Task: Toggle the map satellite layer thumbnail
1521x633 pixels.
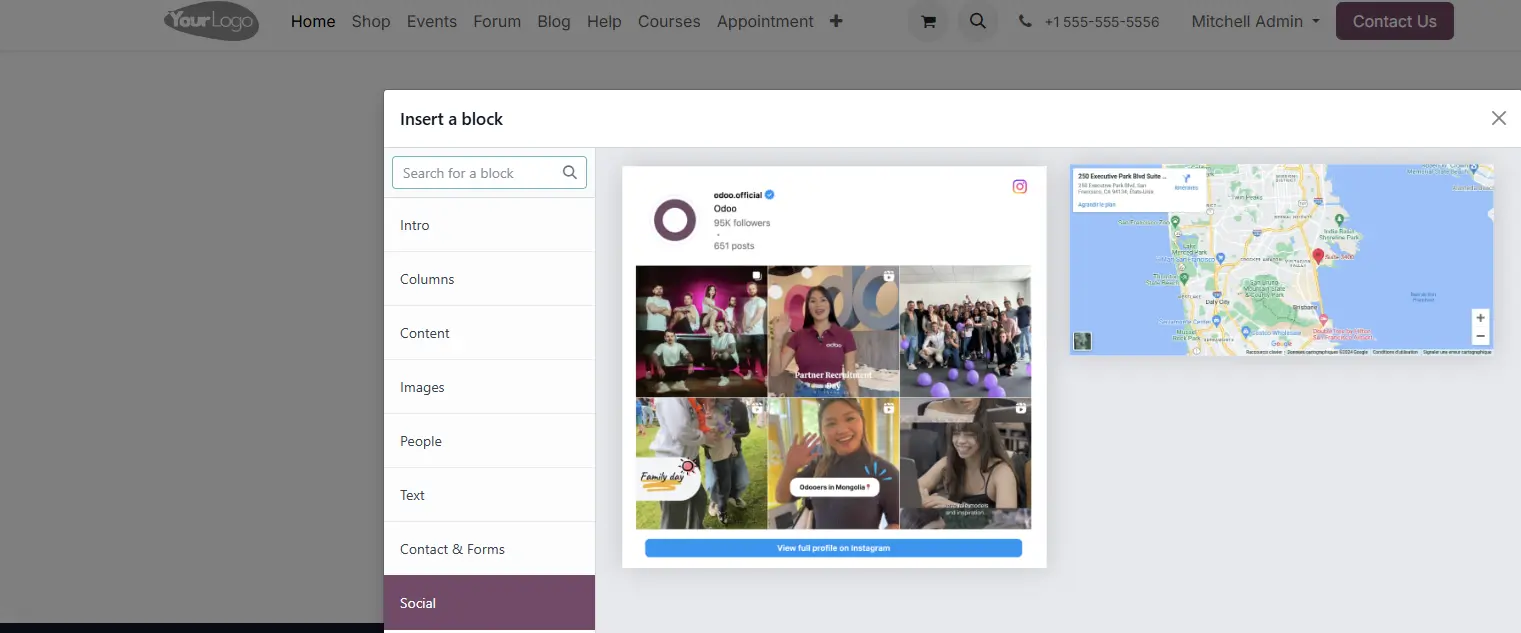Action: (1082, 341)
